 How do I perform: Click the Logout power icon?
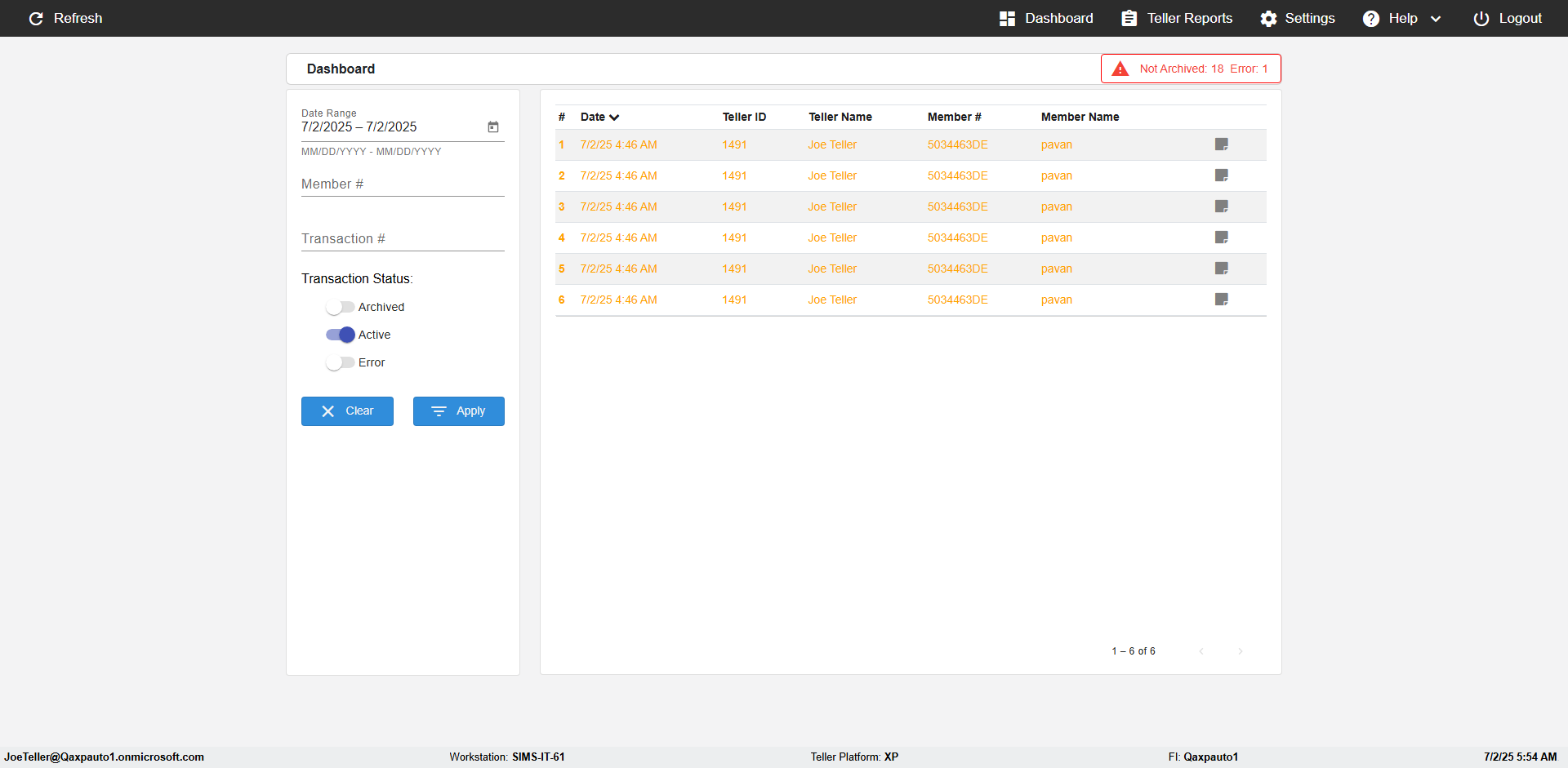click(1481, 19)
